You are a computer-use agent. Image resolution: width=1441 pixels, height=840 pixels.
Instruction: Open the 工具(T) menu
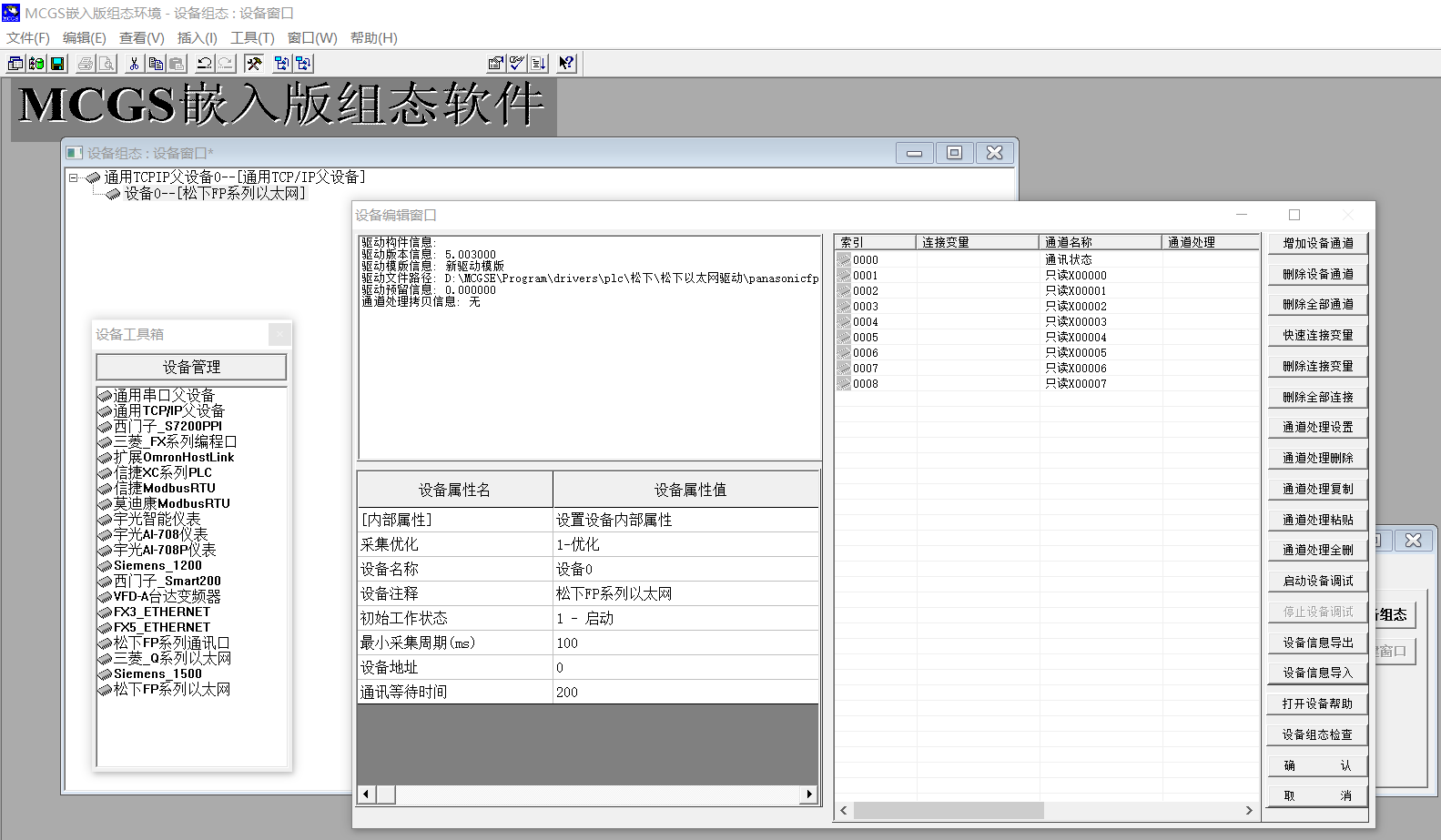point(252,38)
